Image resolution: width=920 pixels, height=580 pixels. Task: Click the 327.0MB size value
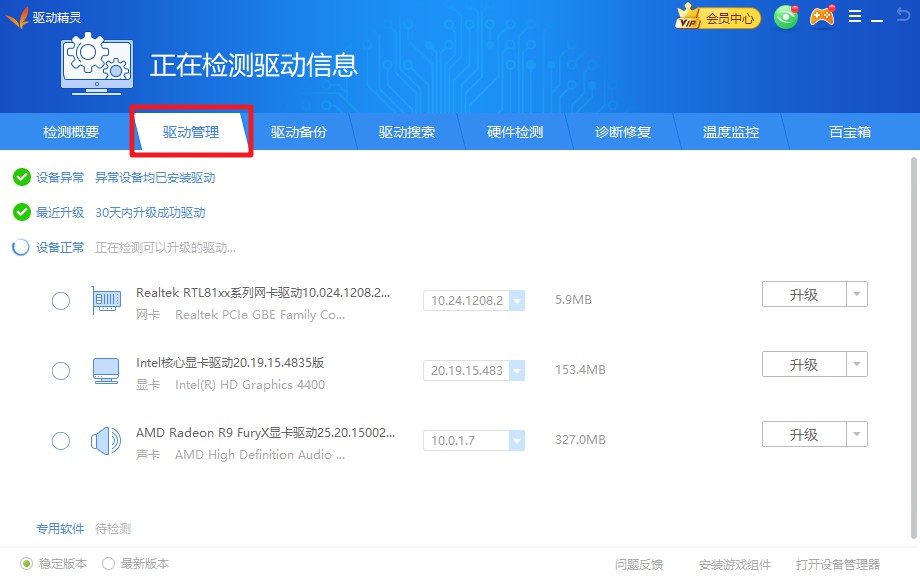[x=580, y=439]
